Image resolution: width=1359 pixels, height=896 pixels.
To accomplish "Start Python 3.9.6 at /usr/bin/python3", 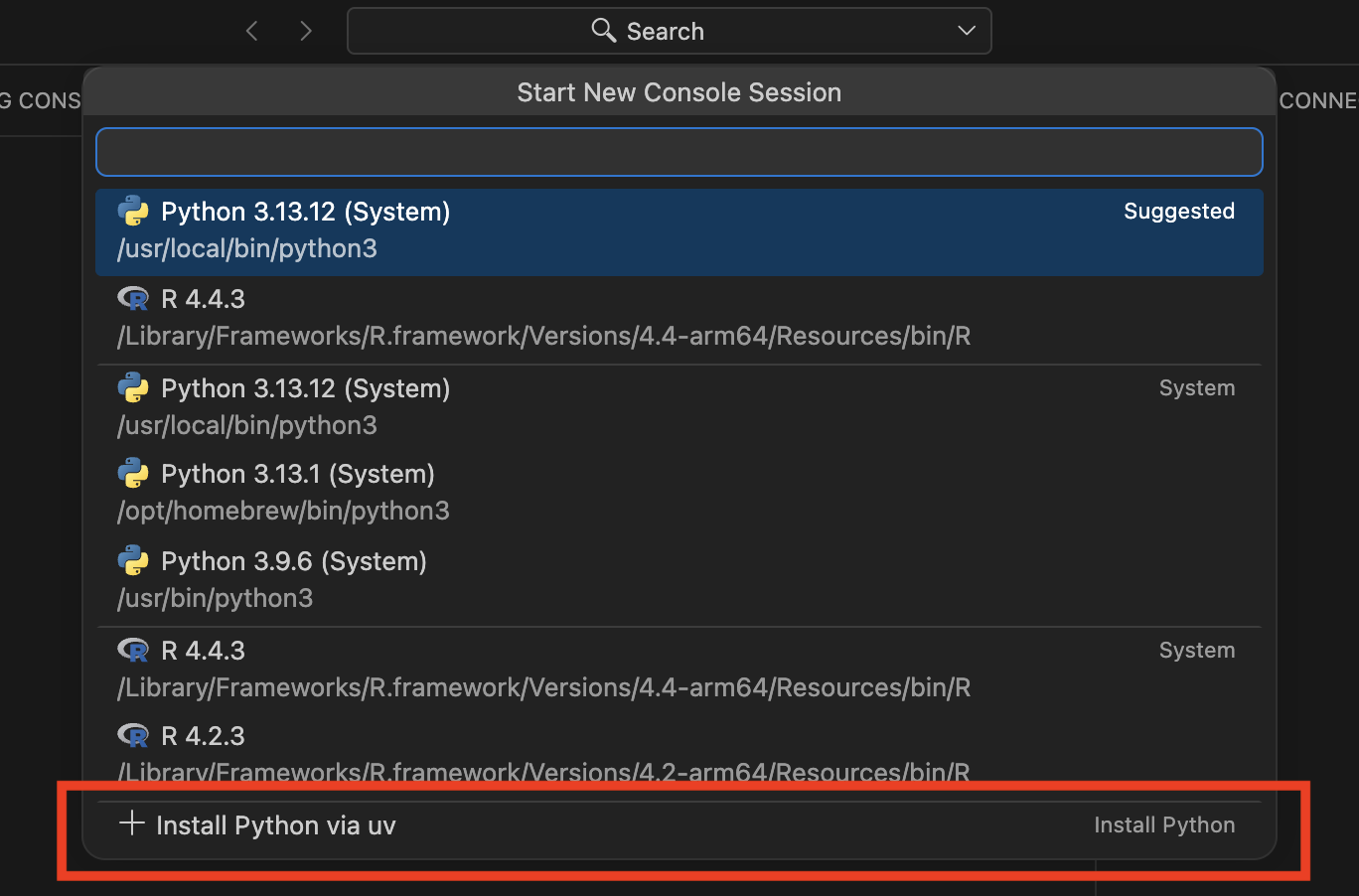I will [679, 580].
